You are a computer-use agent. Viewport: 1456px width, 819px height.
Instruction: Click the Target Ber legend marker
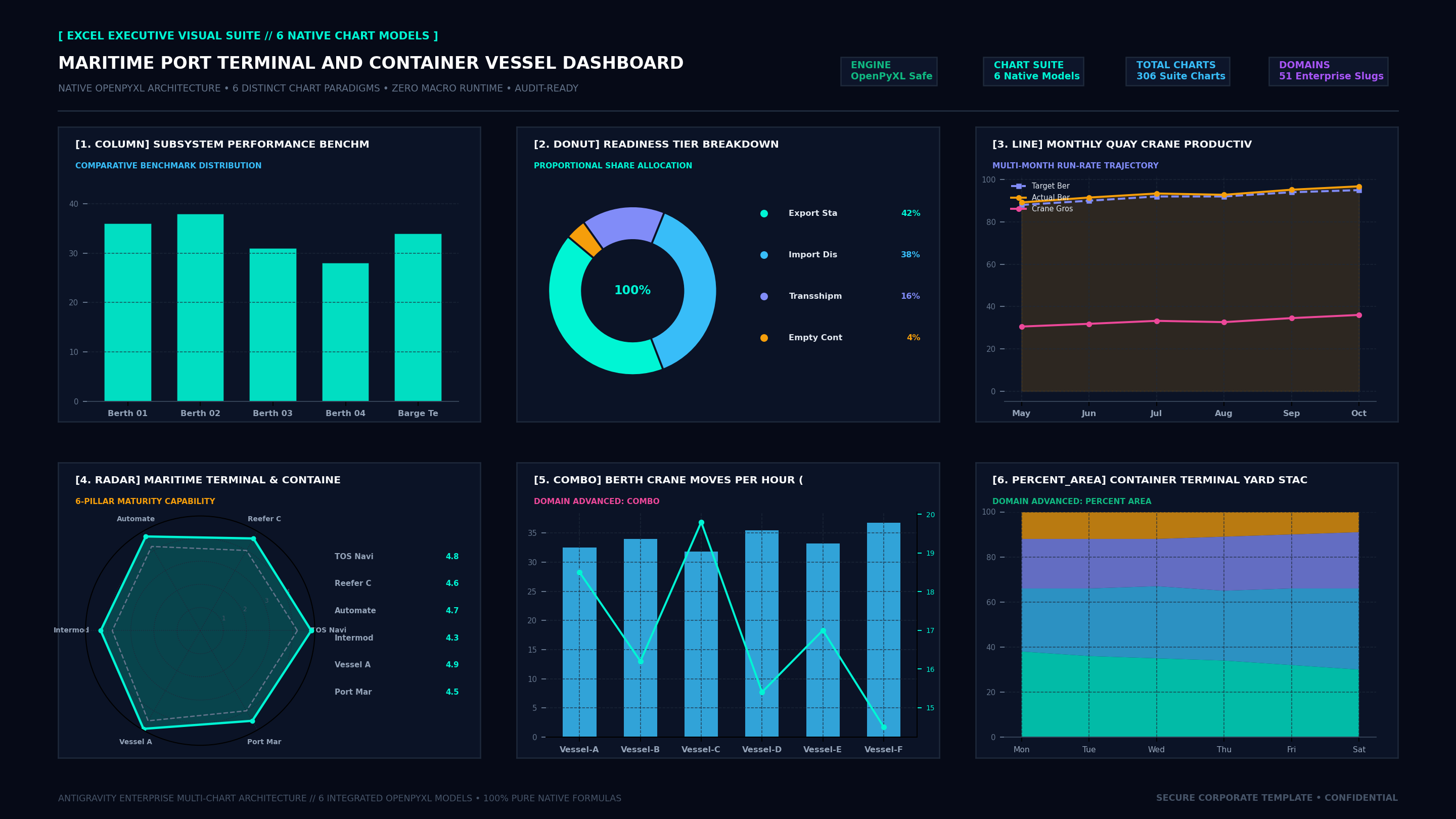[1019, 186]
